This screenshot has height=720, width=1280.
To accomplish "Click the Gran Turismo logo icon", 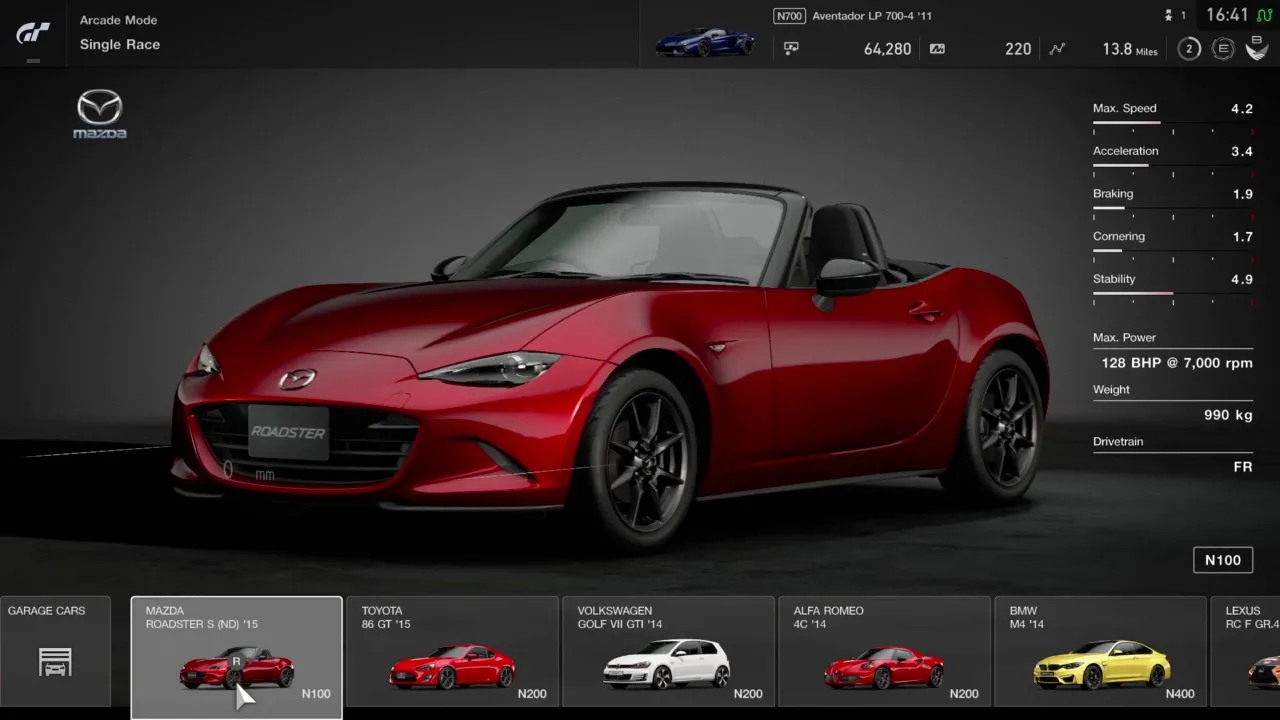I will click(x=33, y=33).
